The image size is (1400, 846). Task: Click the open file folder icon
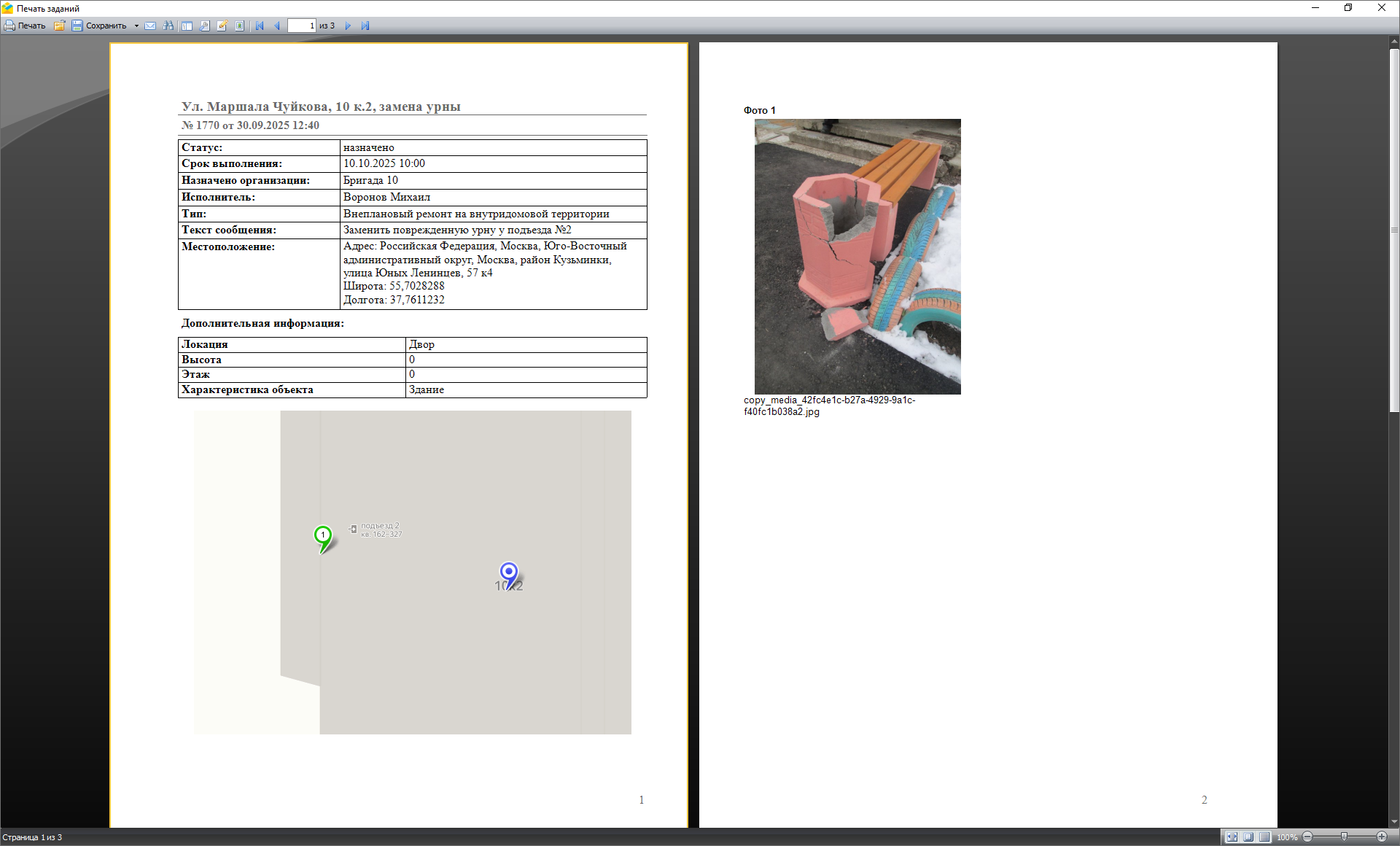point(59,26)
